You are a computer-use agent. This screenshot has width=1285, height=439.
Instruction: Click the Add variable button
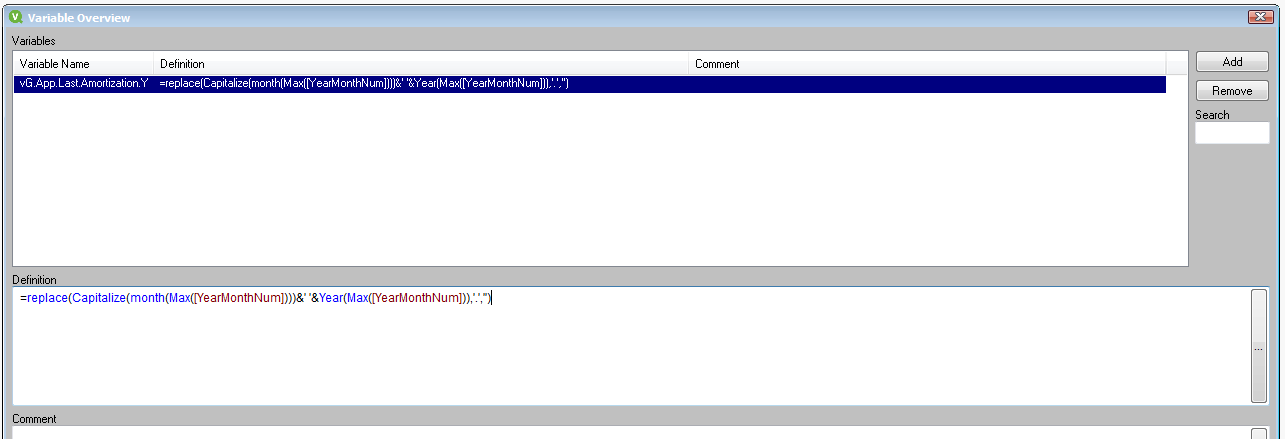[x=1232, y=62]
